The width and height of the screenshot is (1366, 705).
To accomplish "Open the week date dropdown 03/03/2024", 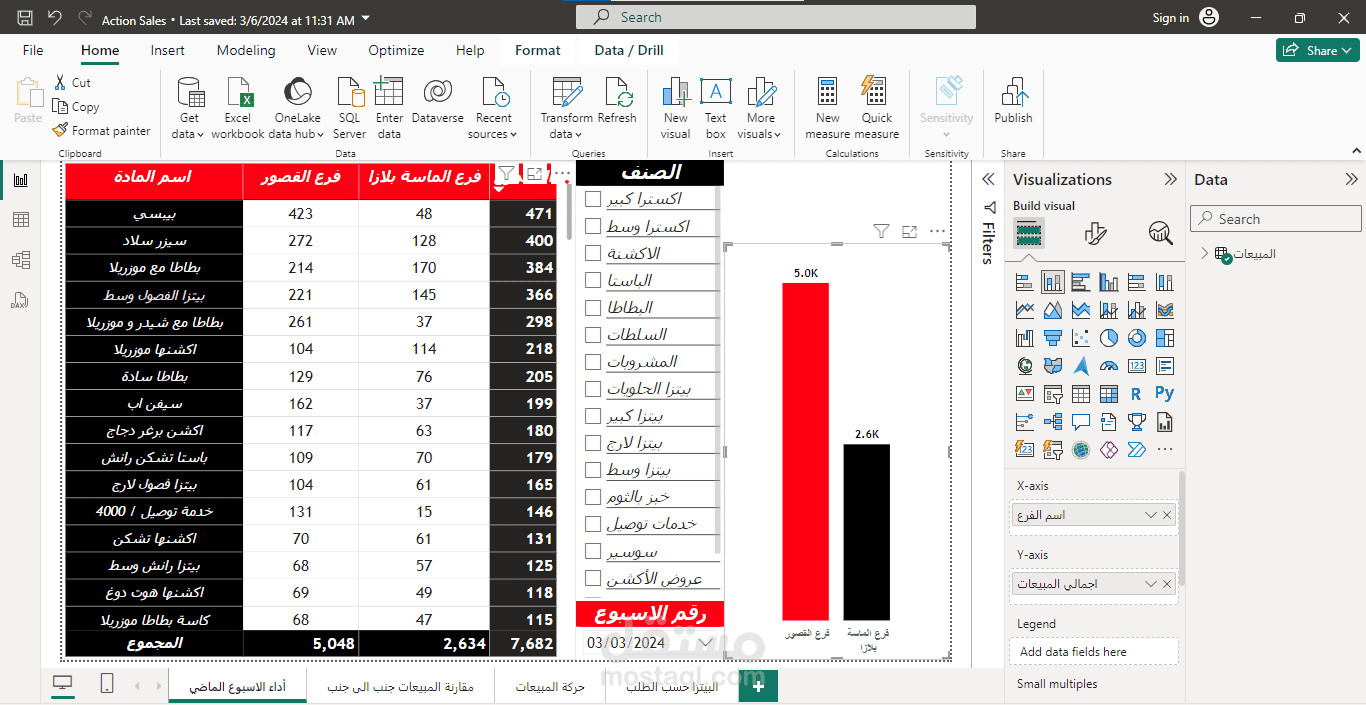I will pyautogui.click(x=706, y=643).
